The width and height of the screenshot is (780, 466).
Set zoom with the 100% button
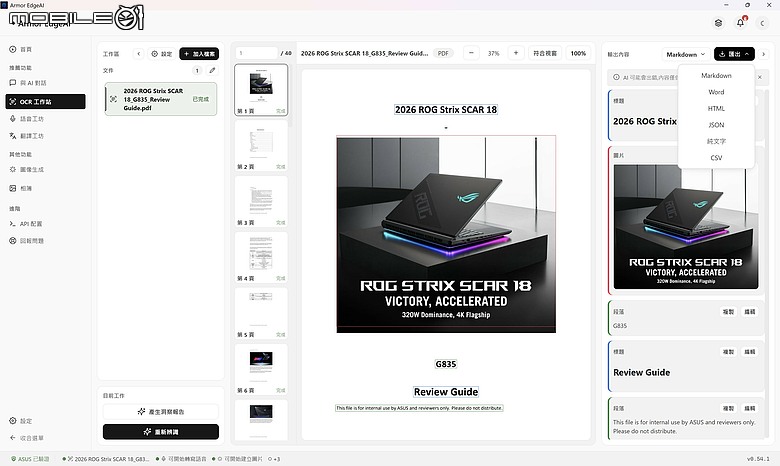(578, 53)
